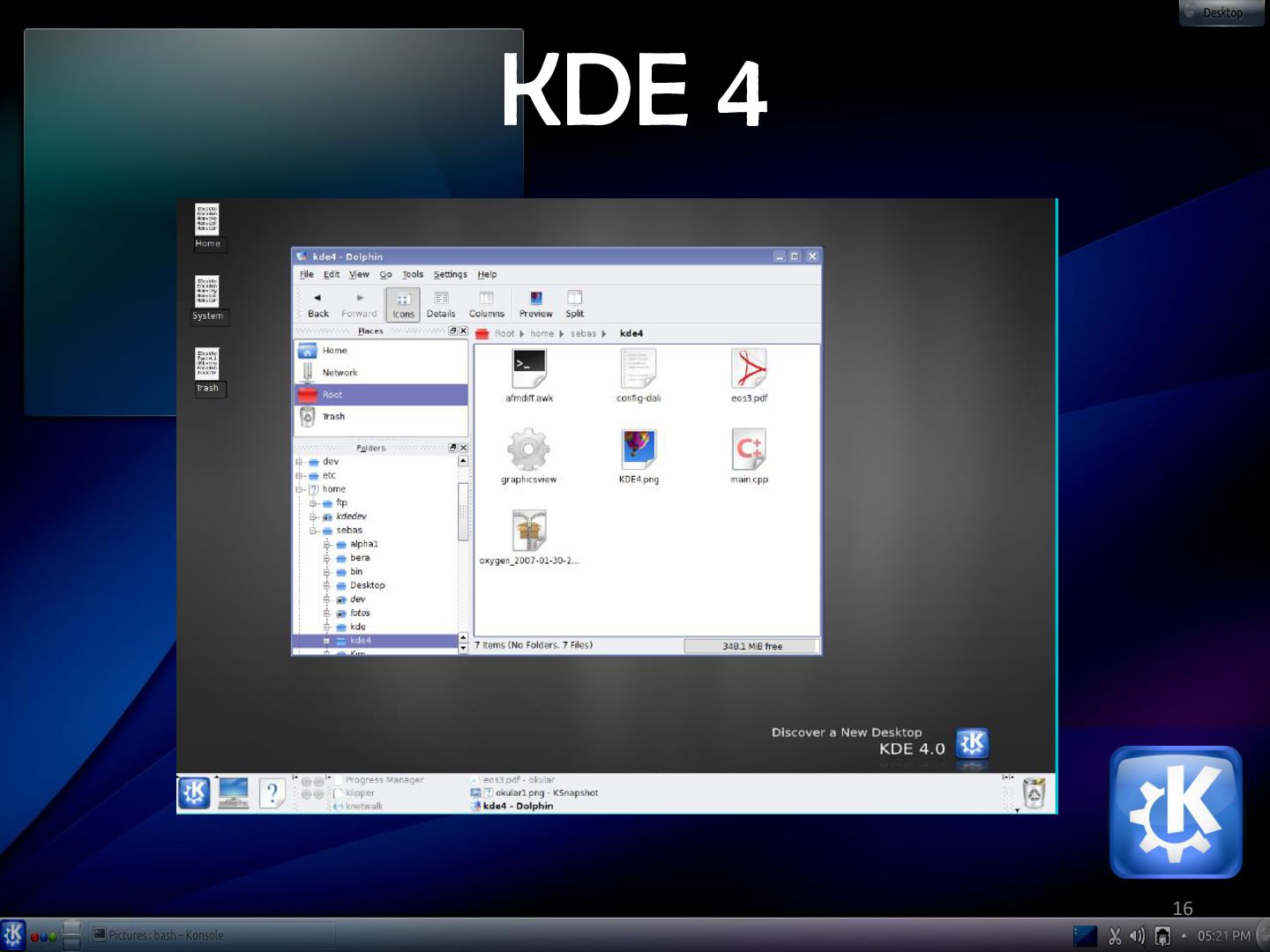Viewport: 1270px width, 952px height.
Task: Switch to Details view mode
Action: point(441,304)
